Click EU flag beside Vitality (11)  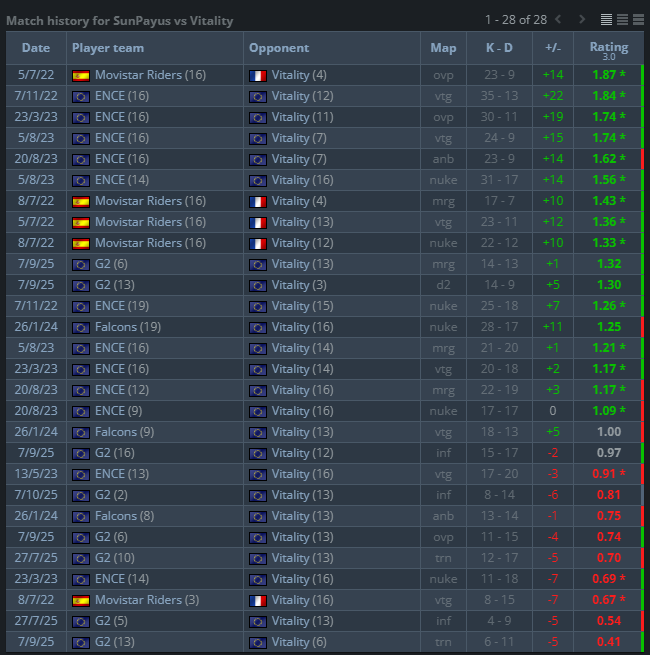click(258, 118)
